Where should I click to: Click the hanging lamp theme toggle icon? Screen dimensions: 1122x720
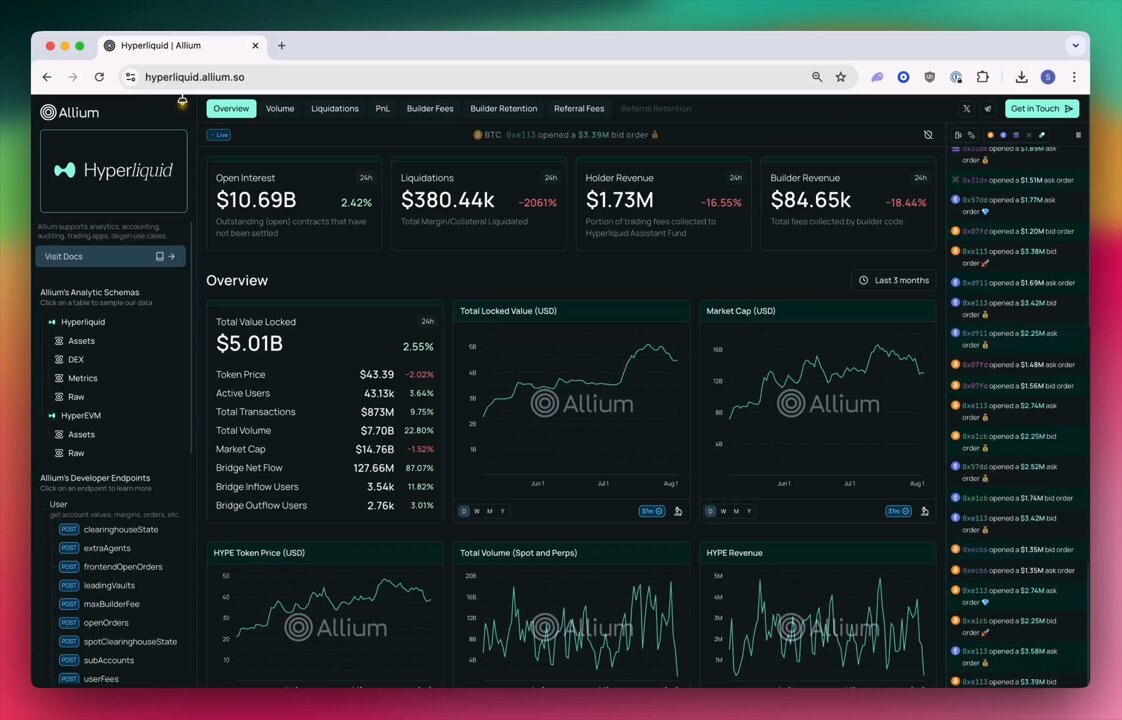click(182, 102)
